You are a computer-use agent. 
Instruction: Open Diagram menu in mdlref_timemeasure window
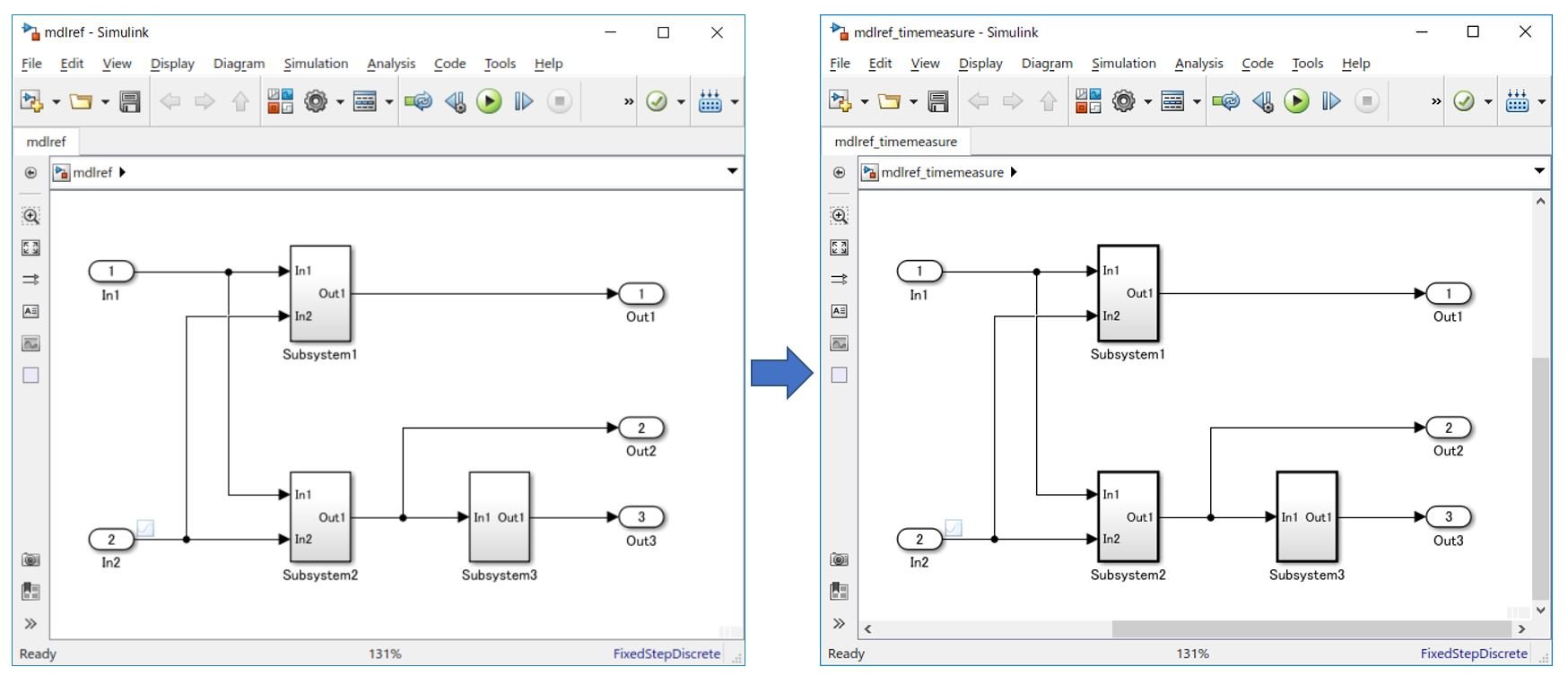point(1047,64)
